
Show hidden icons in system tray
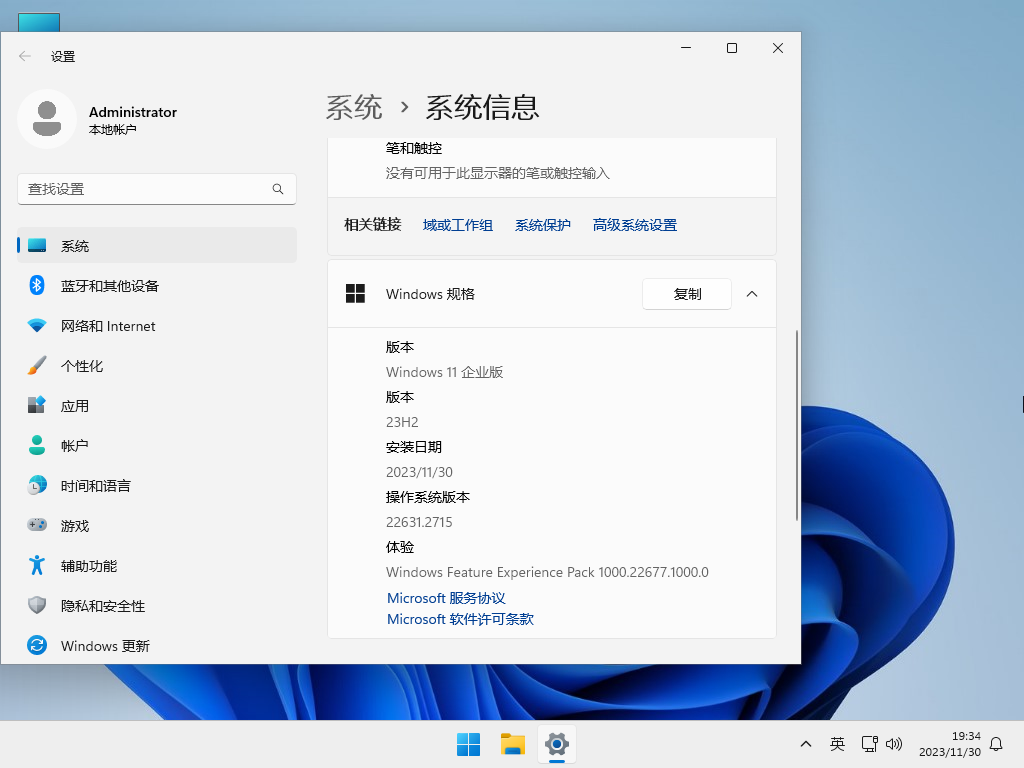tap(805, 744)
